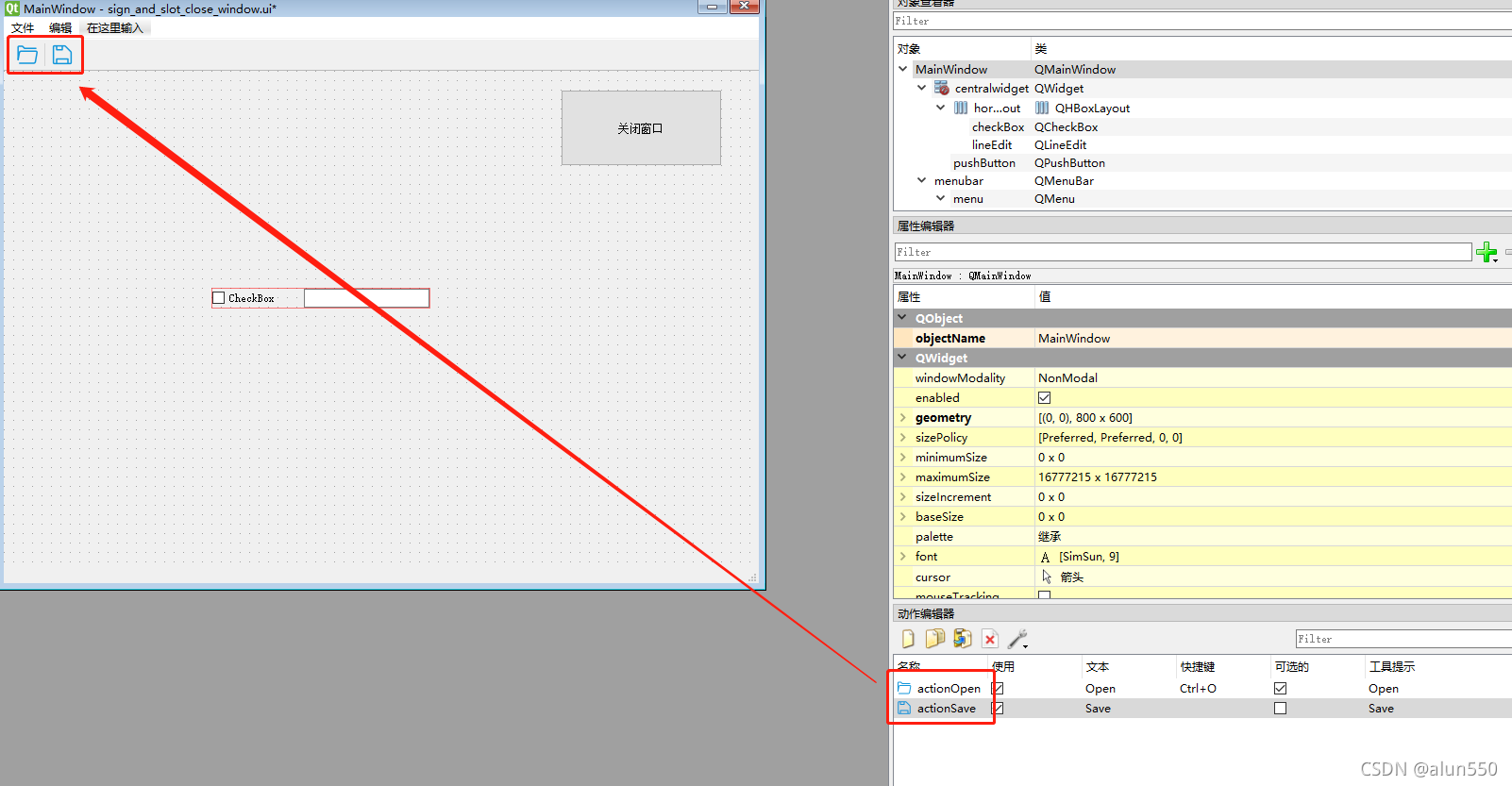Click the disk icon beside actionSave

(904, 708)
